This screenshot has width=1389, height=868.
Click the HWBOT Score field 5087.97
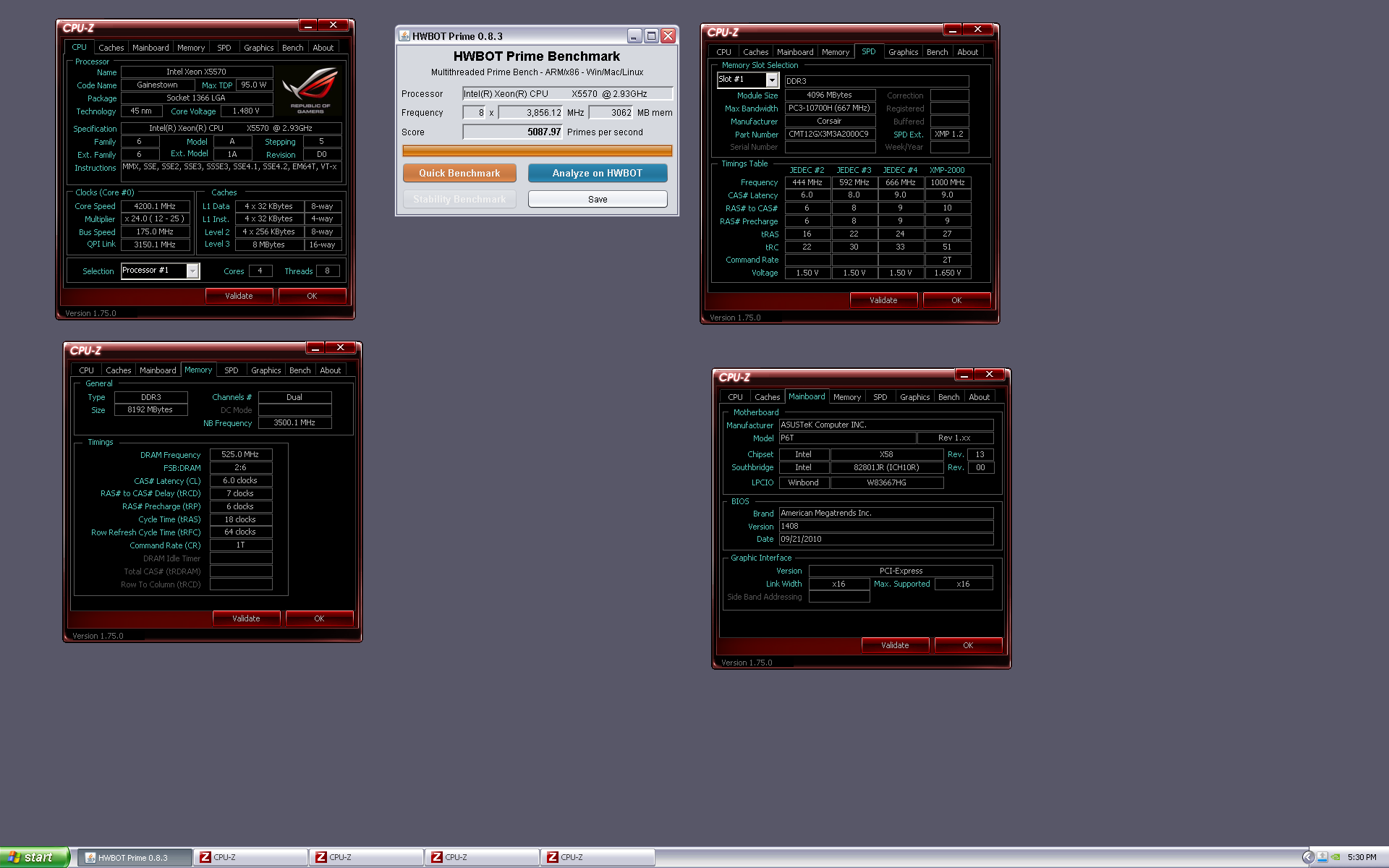click(x=513, y=132)
